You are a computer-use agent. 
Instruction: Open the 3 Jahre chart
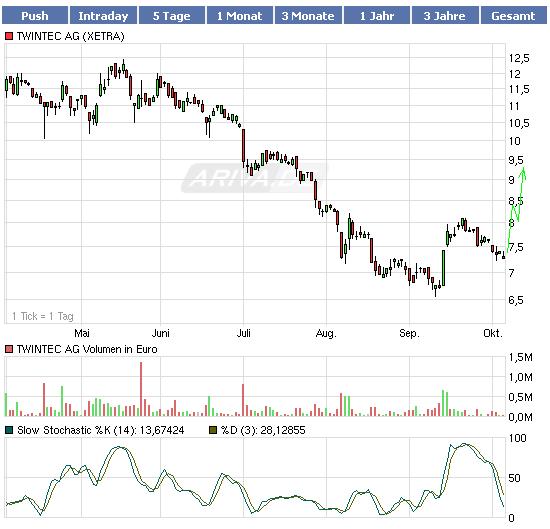(445, 16)
